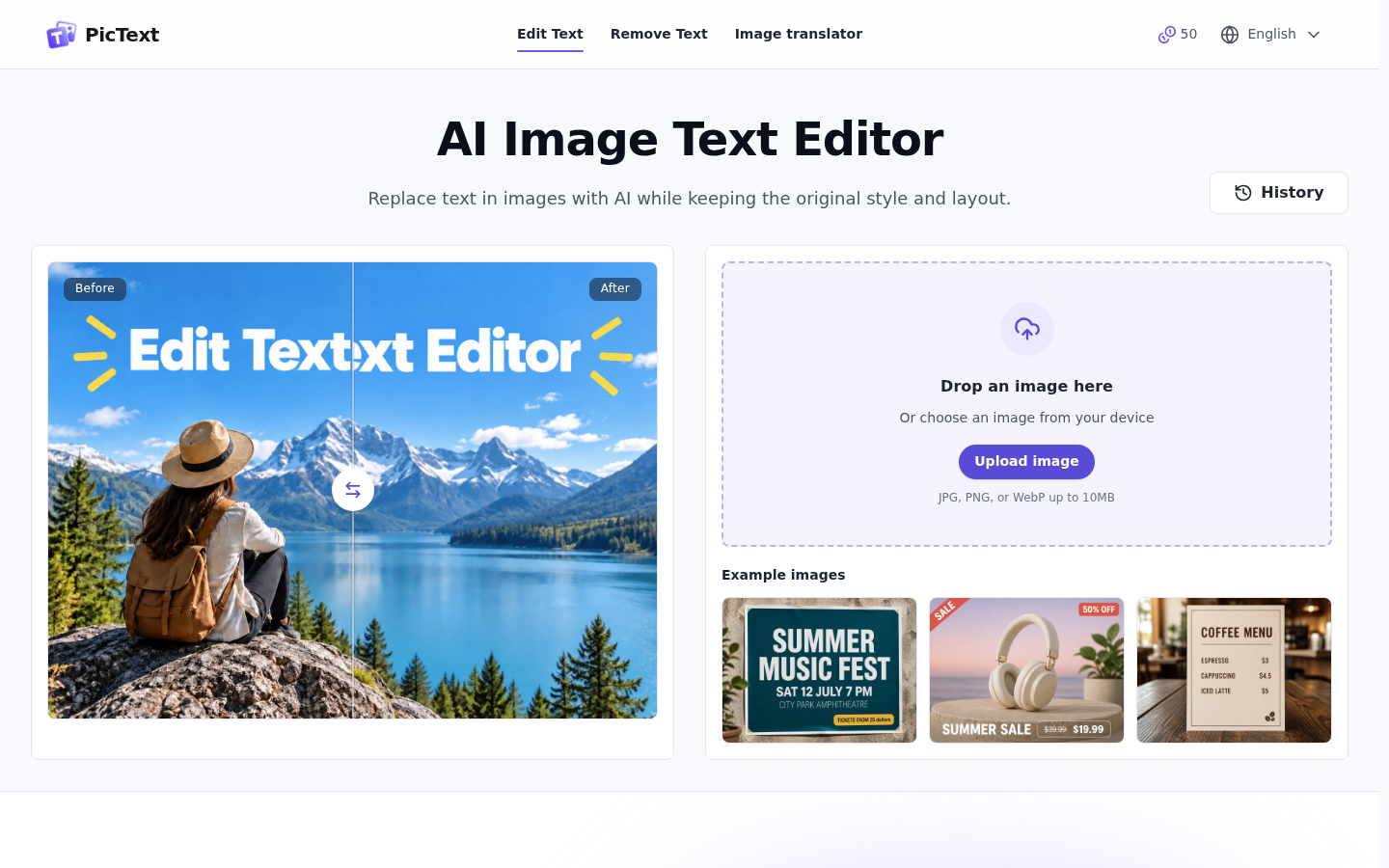Expand the English language chevron
The width and height of the screenshot is (1389, 868).
(x=1313, y=35)
